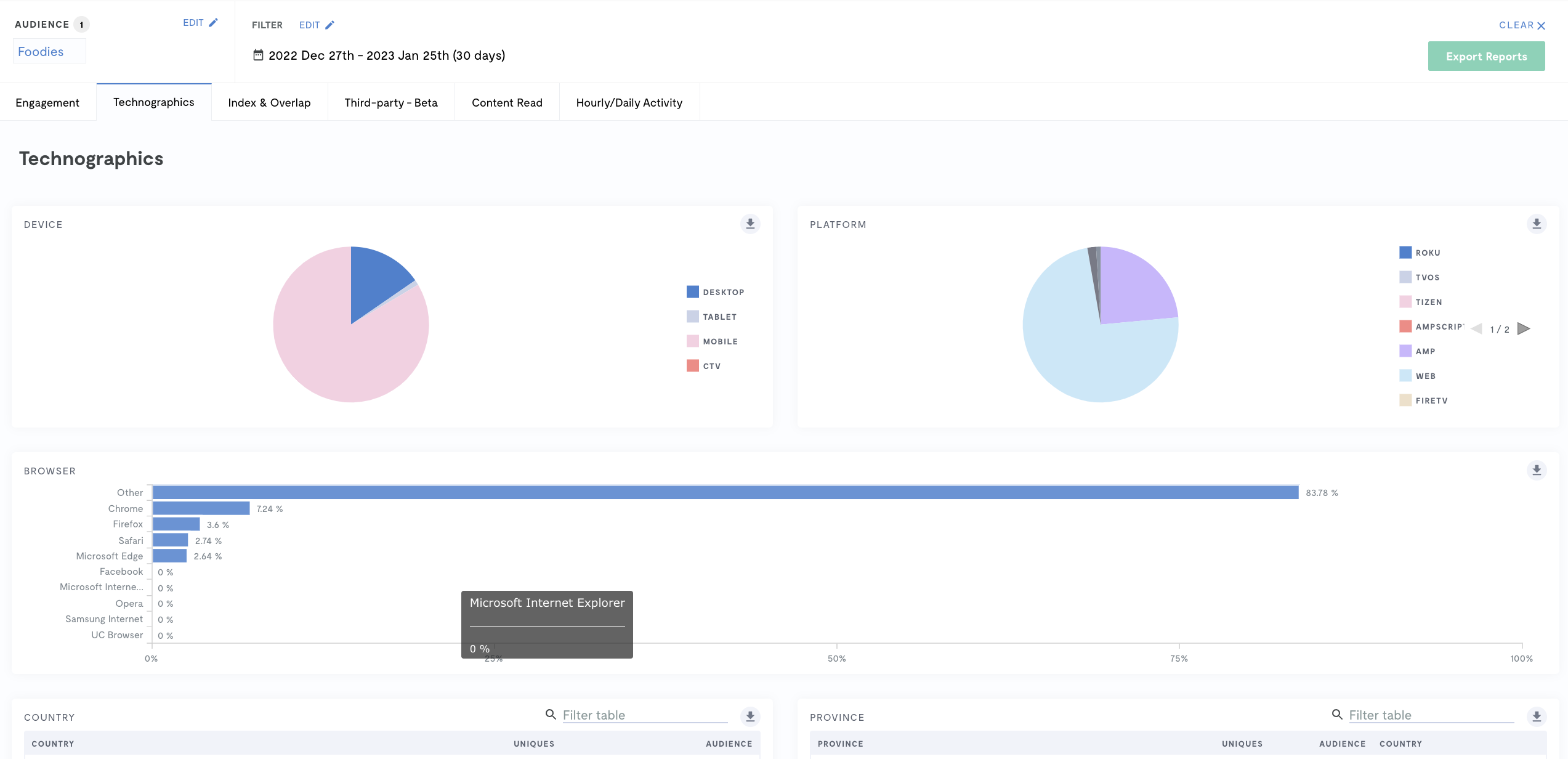This screenshot has width=1568, height=759.
Task: Switch to Content Read tab
Action: coord(507,102)
